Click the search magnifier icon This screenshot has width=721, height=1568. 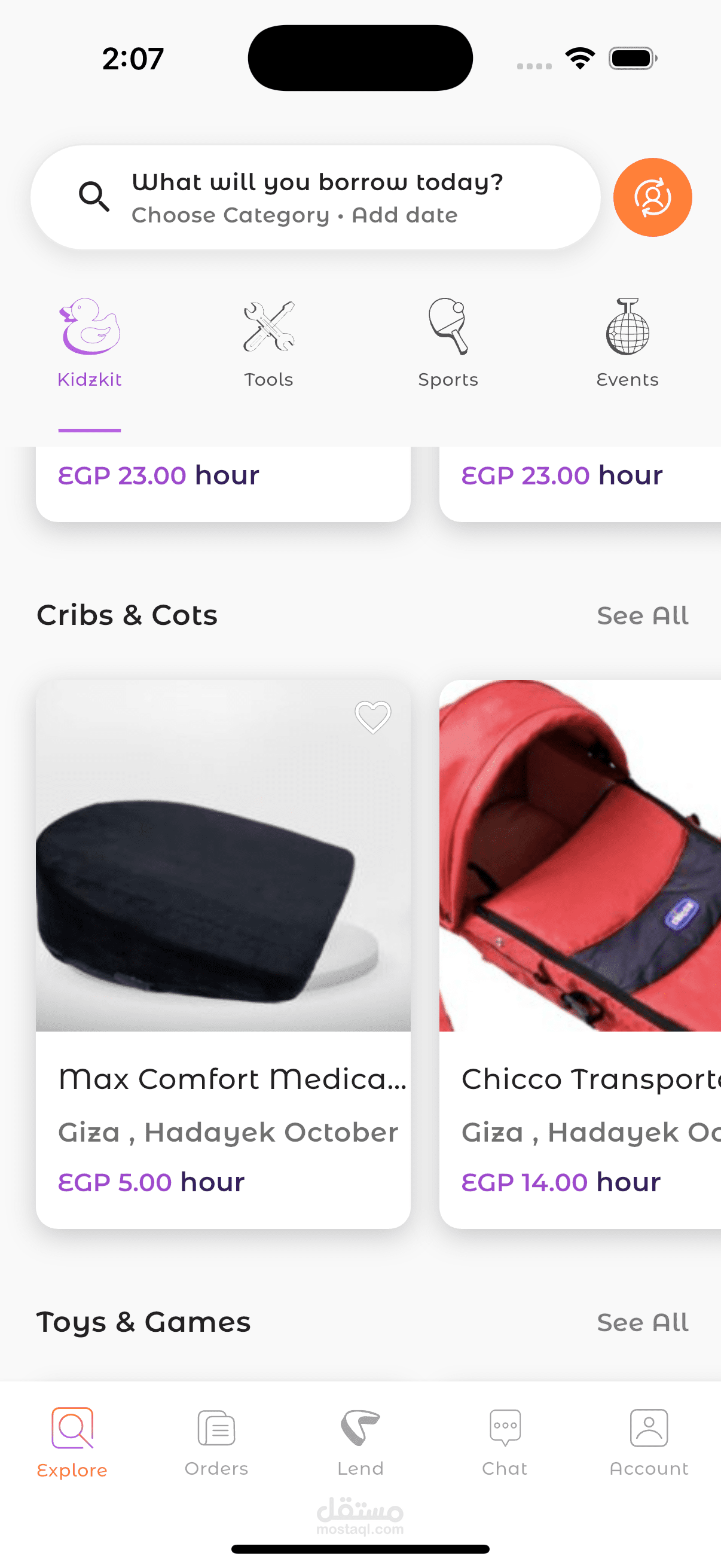click(x=94, y=197)
